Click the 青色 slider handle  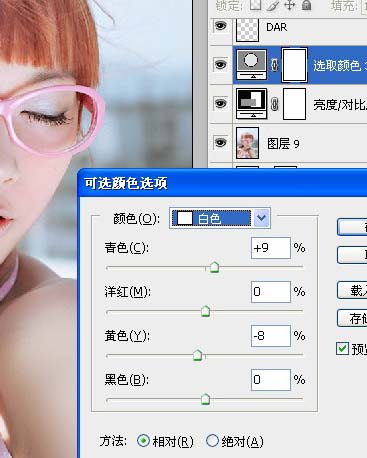click(214, 267)
